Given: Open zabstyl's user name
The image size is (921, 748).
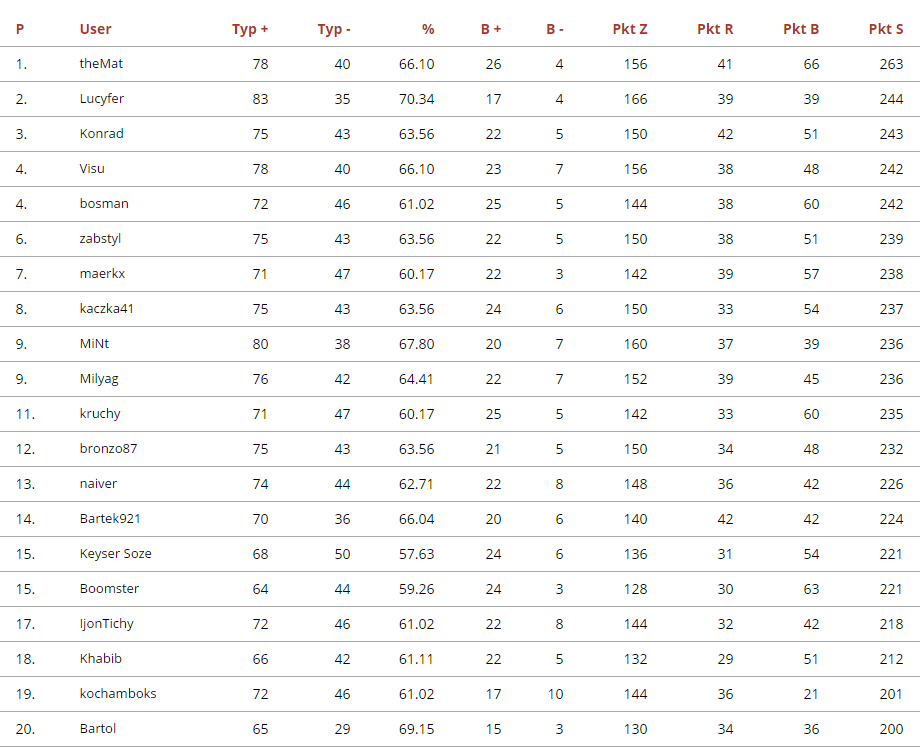Looking at the screenshot, I should click(101, 239).
